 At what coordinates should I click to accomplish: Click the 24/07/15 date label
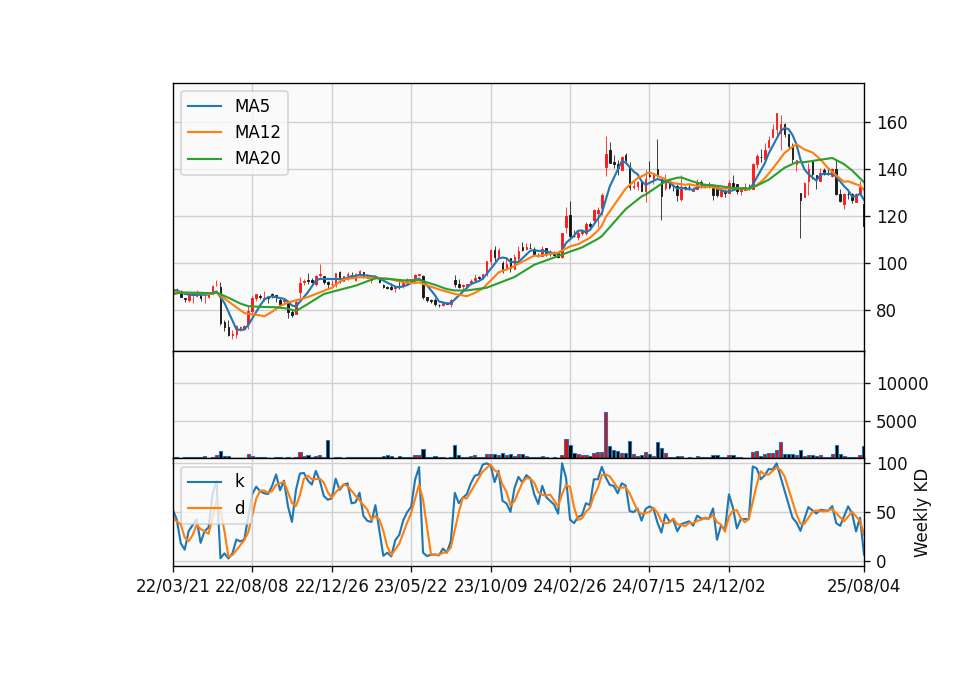[649, 586]
